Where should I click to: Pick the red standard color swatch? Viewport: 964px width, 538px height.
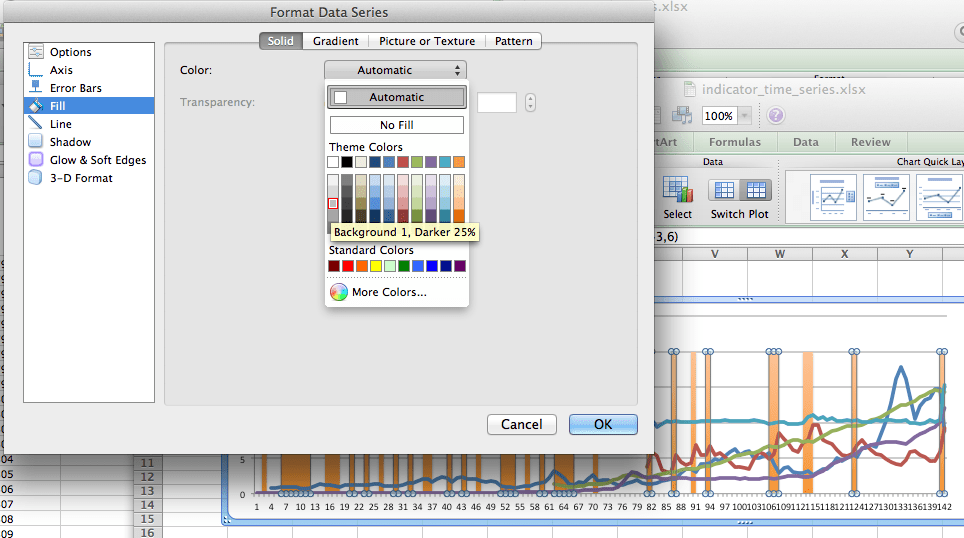click(x=348, y=266)
